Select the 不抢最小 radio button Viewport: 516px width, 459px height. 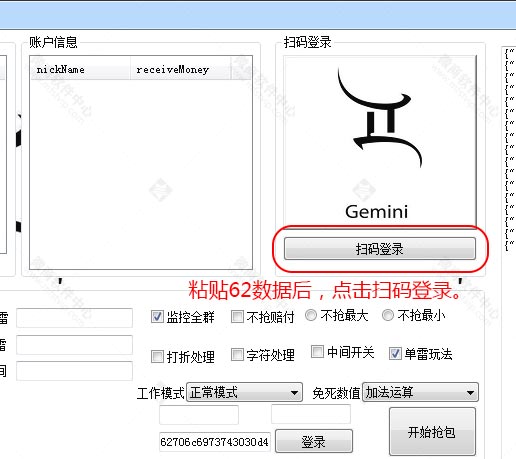[388, 315]
